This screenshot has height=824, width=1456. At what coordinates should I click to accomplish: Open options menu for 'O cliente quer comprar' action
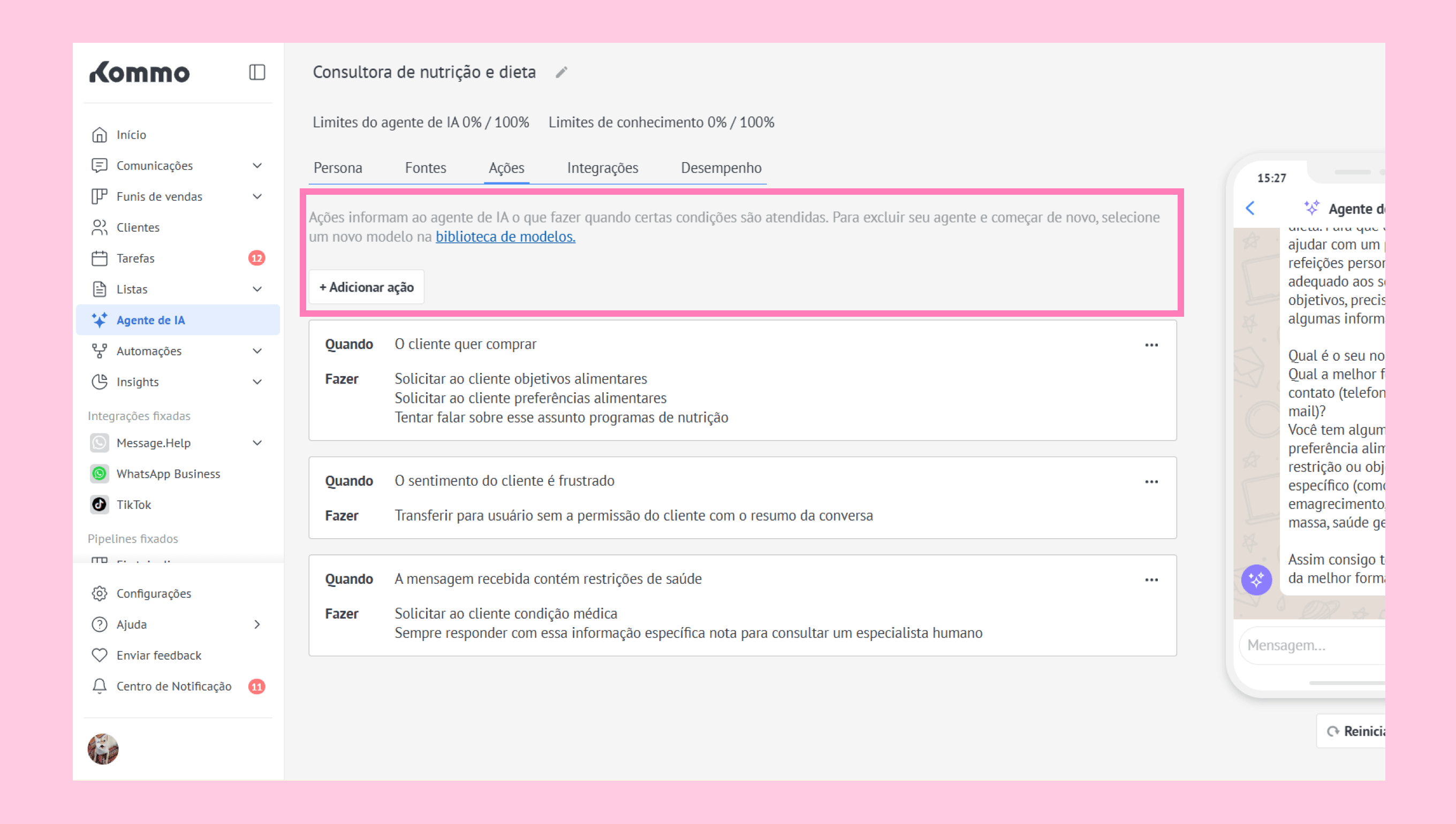(x=1151, y=345)
